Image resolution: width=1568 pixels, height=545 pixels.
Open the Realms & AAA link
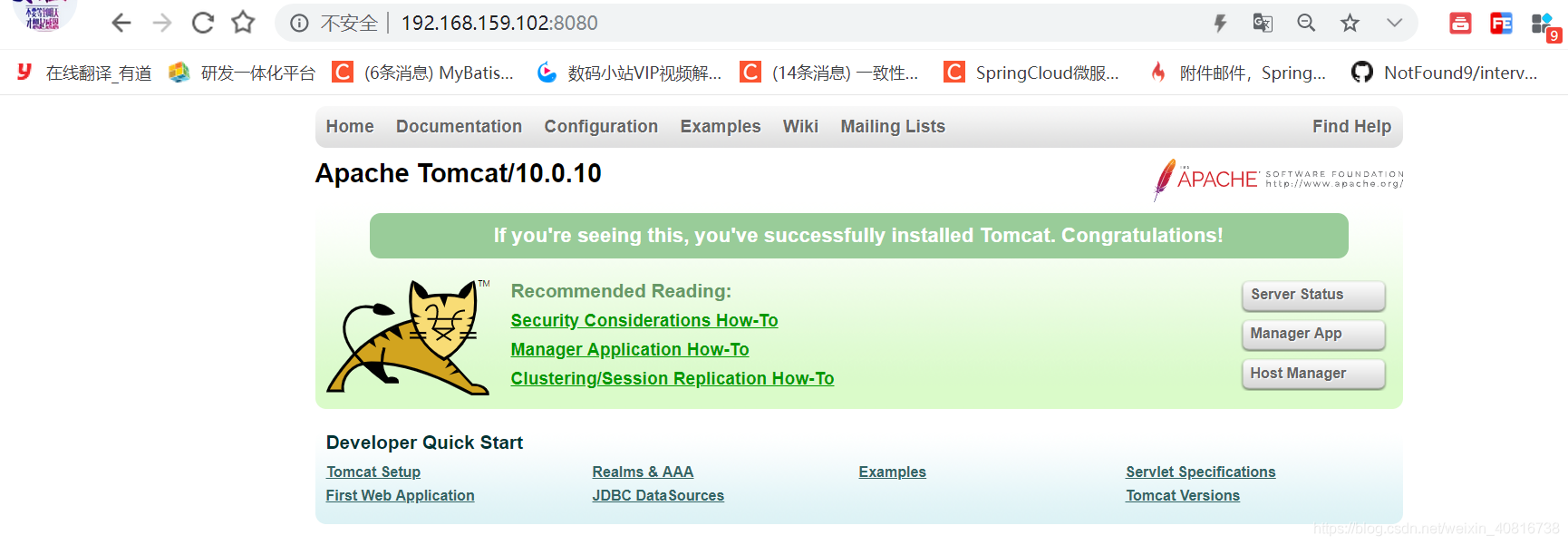click(x=643, y=472)
